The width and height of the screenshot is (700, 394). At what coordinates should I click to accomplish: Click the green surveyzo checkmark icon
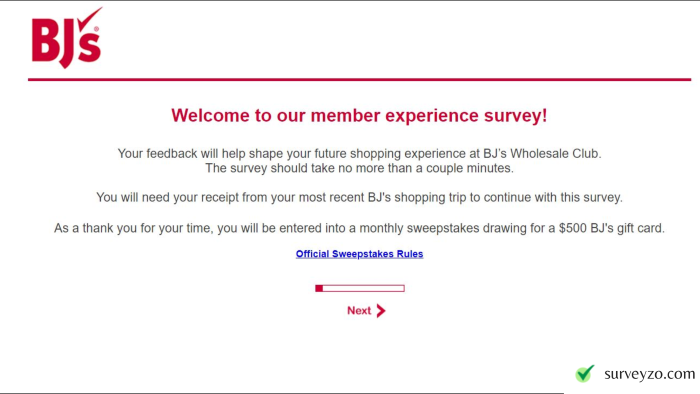tap(585, 373)
